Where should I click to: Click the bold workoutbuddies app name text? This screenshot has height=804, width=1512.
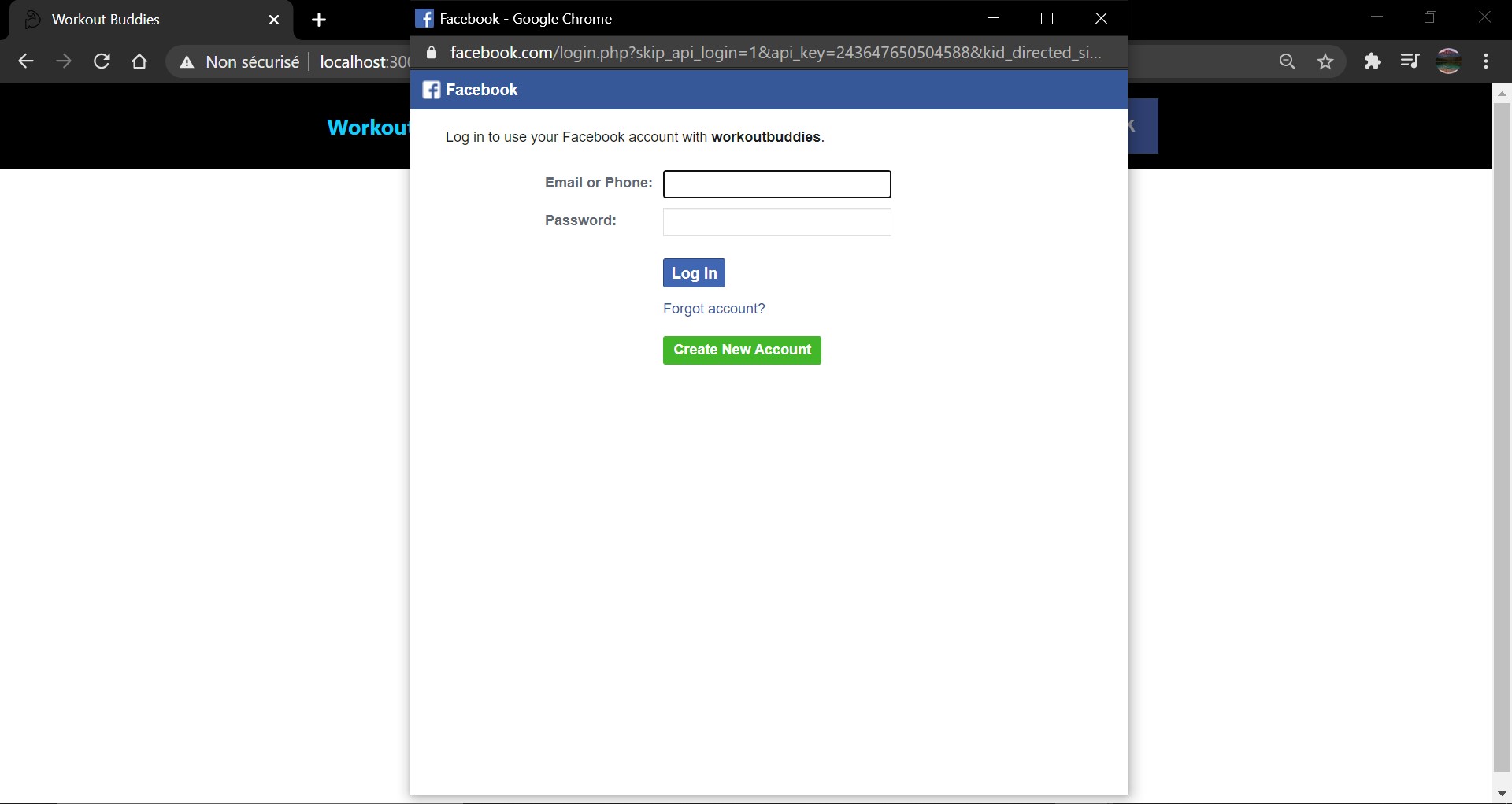[765, 137]
